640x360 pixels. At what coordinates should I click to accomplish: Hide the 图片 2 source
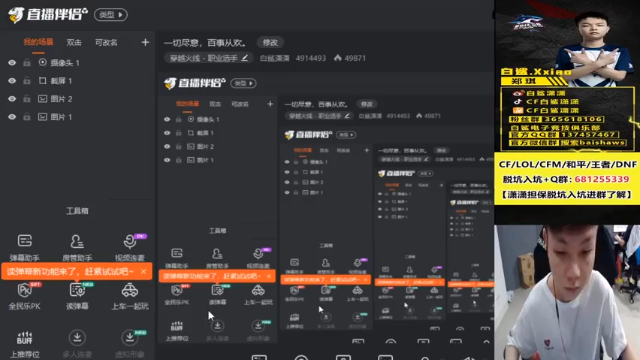(12, 99)
